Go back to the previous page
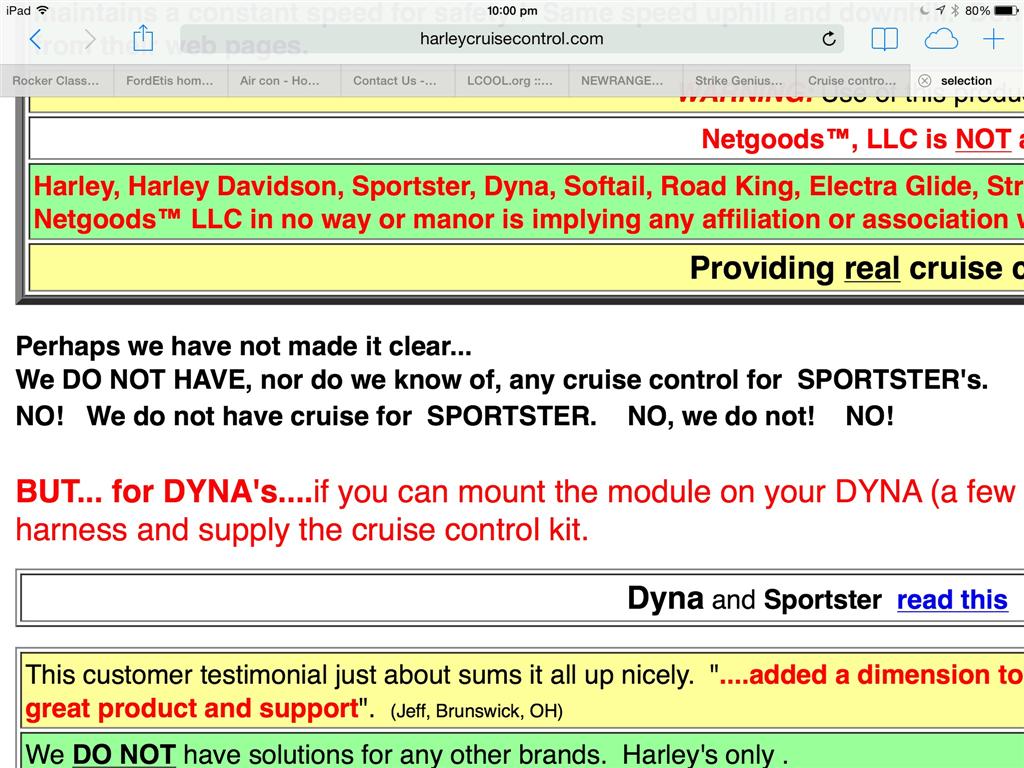Viewport: 1024px width, 768px height. [x=35, y=39]
